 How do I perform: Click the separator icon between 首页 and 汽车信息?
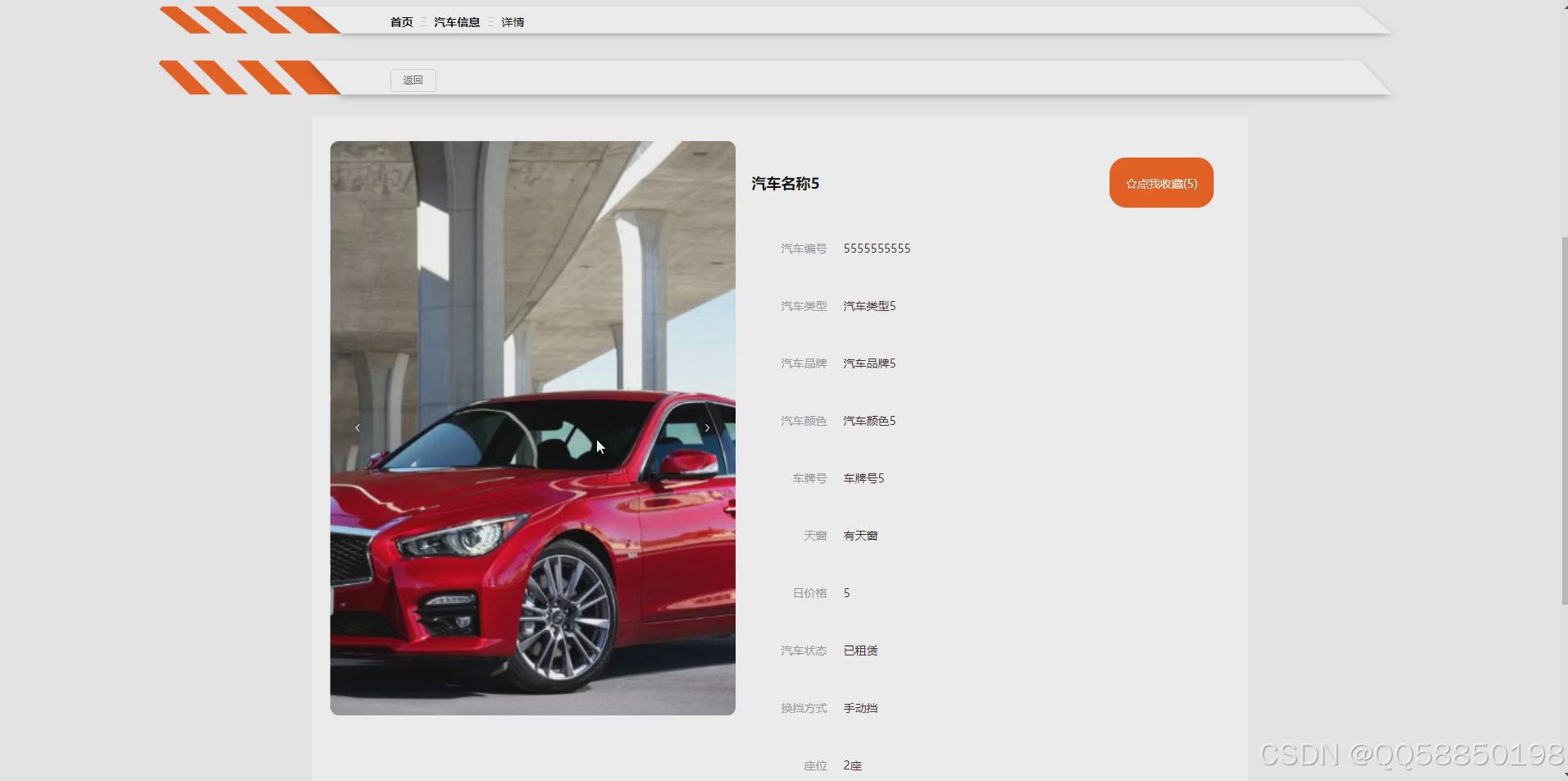coord(422,22)
